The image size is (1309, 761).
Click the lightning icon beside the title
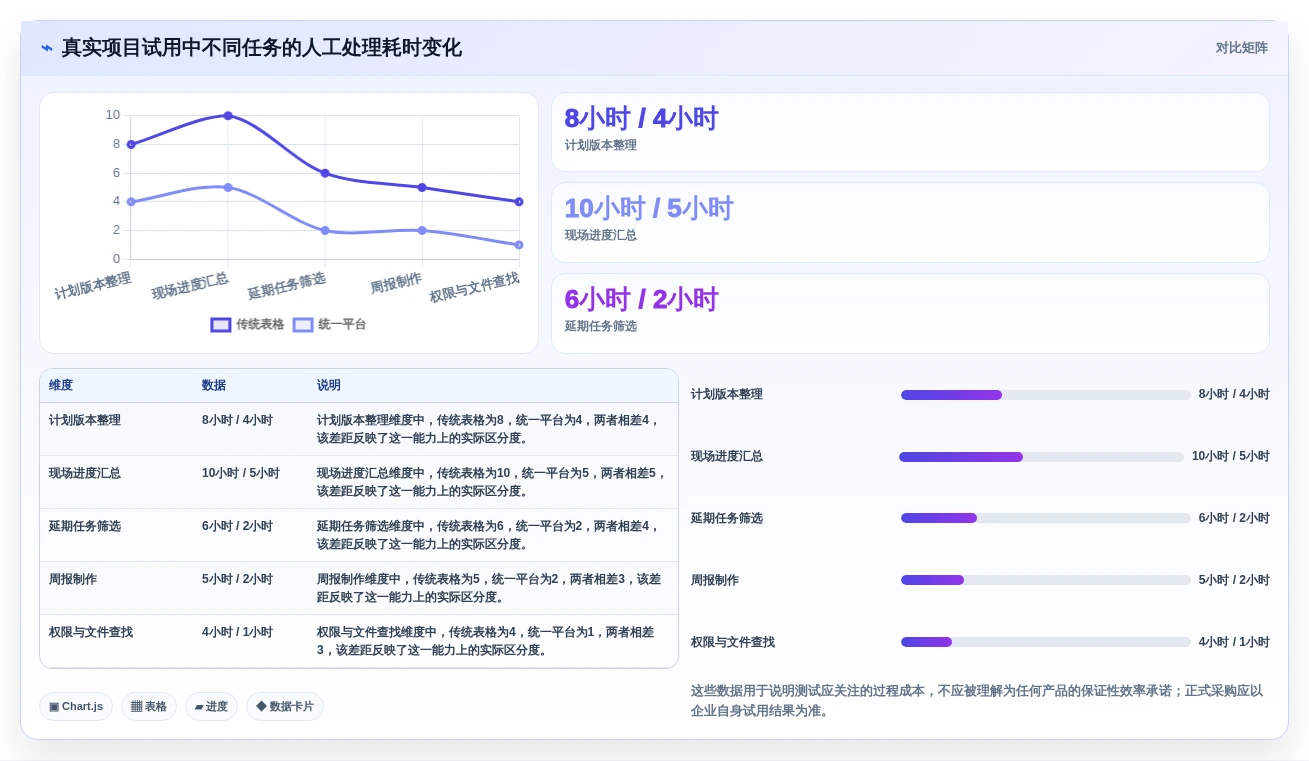[47, 48]
